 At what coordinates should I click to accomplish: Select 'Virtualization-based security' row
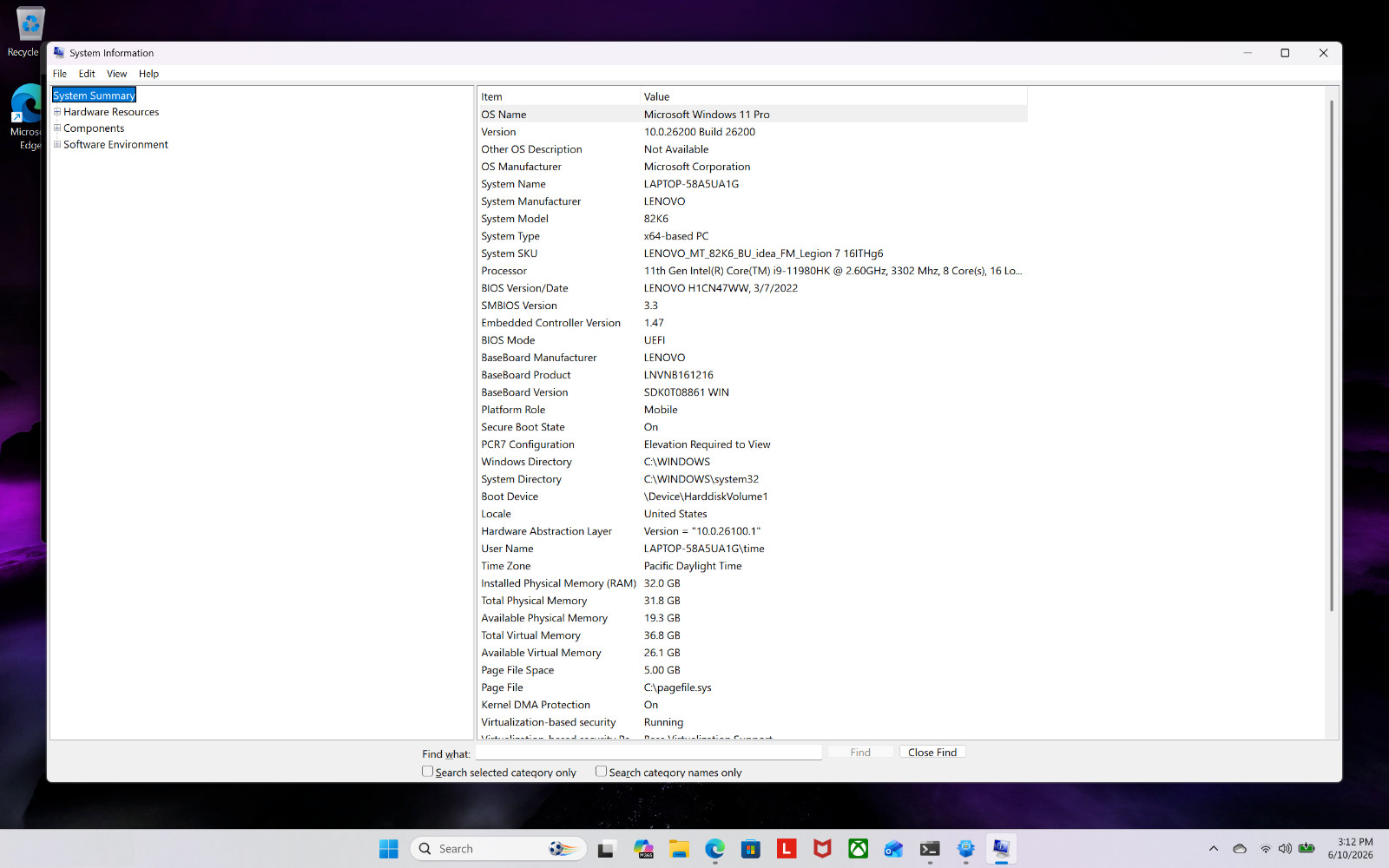coord(752,722)
